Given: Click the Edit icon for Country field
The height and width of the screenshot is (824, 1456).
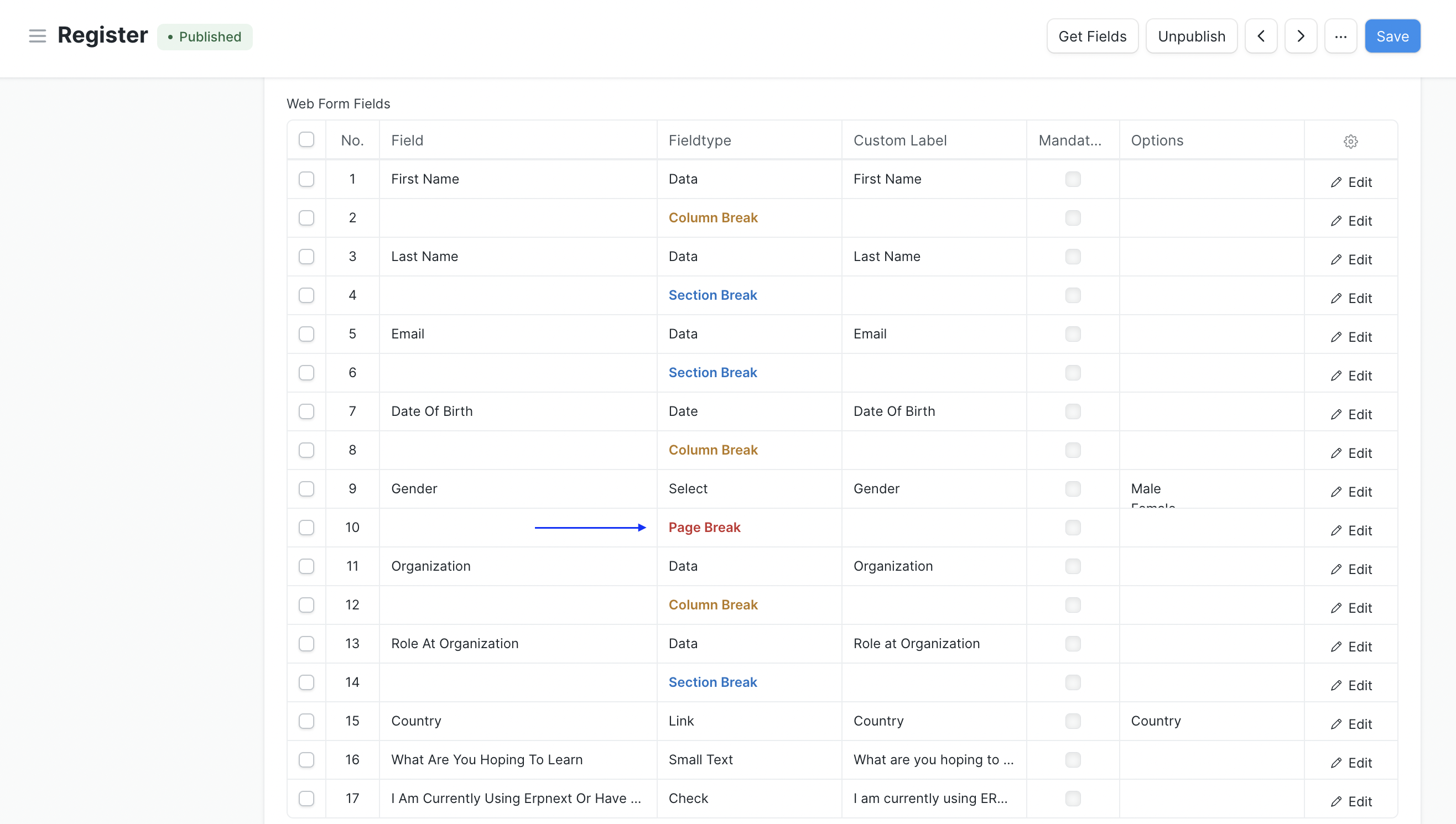Looking at the screenshot, I should (1352, 723).
